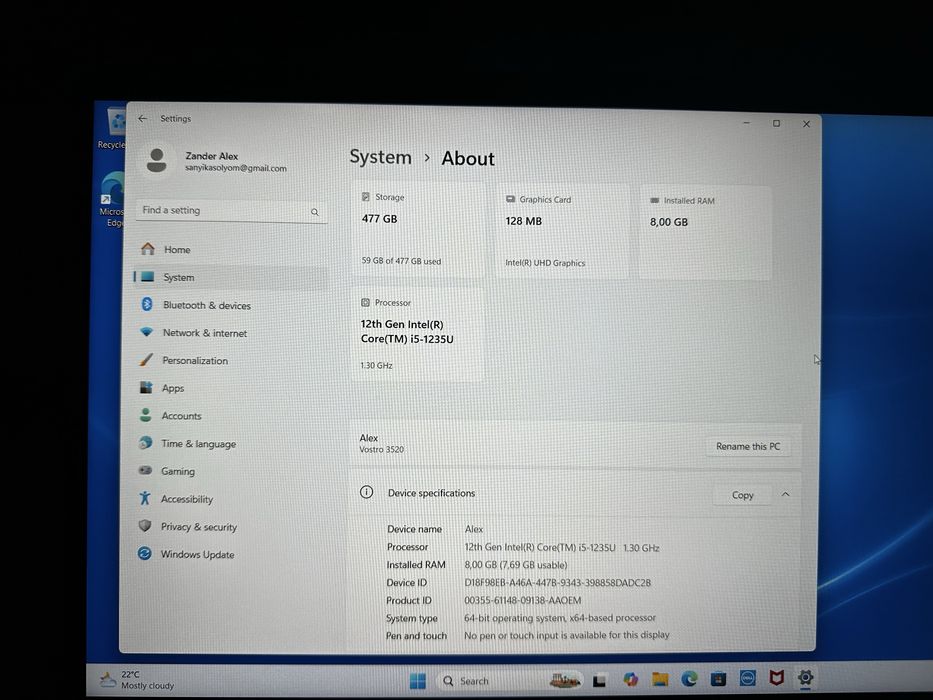Image resolution: width=933 pixels, height=700 pixels.
Task: Open the Zander Alex account profile picture
Action: [x=156, y=161]
